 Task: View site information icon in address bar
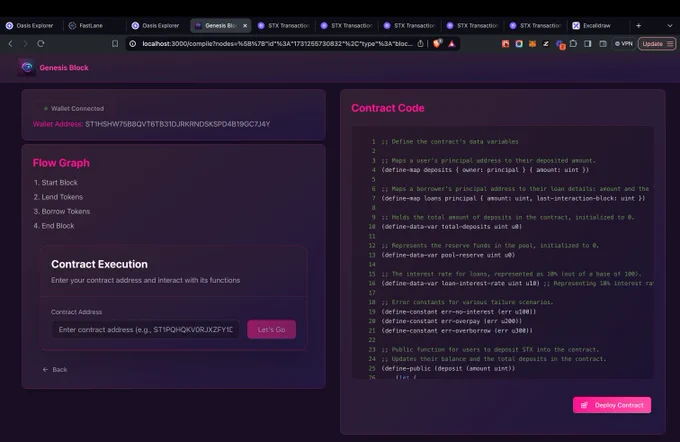click(x=133, y=43)
